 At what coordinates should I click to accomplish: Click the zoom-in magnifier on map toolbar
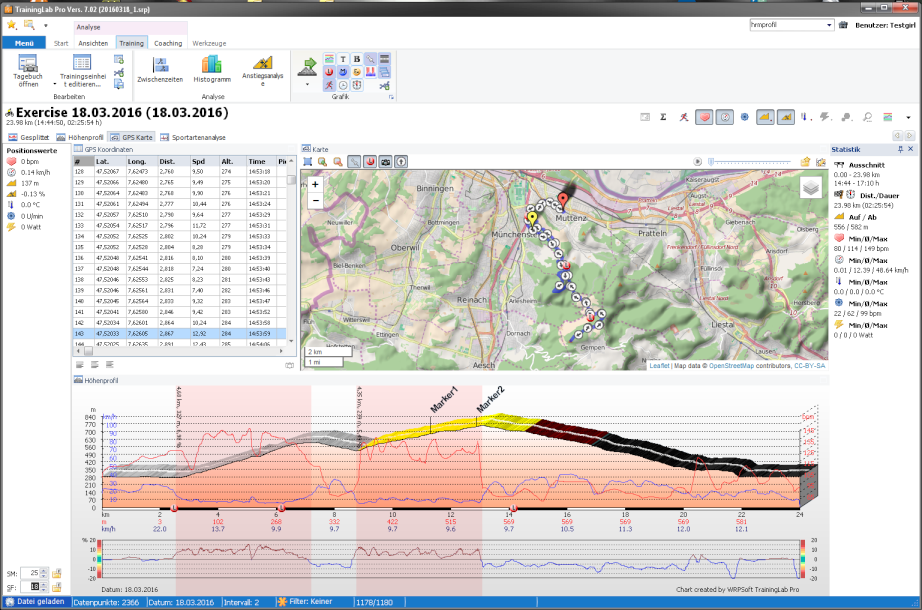(322, 162)
